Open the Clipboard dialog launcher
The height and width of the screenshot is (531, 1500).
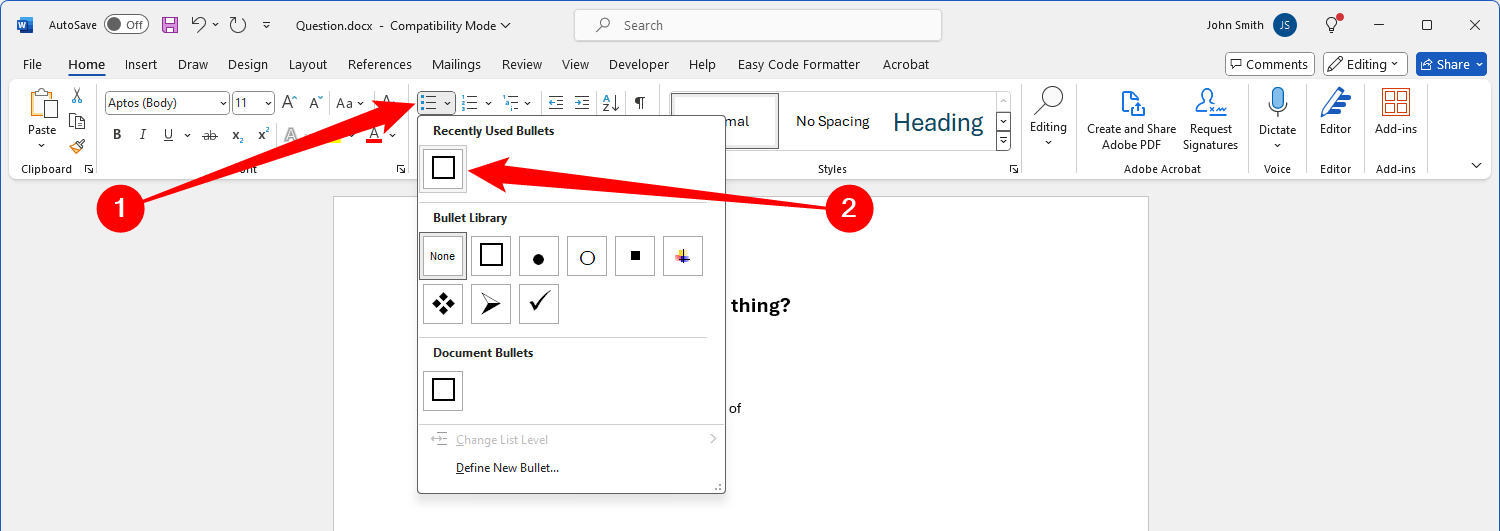click(x=88, y=170)
